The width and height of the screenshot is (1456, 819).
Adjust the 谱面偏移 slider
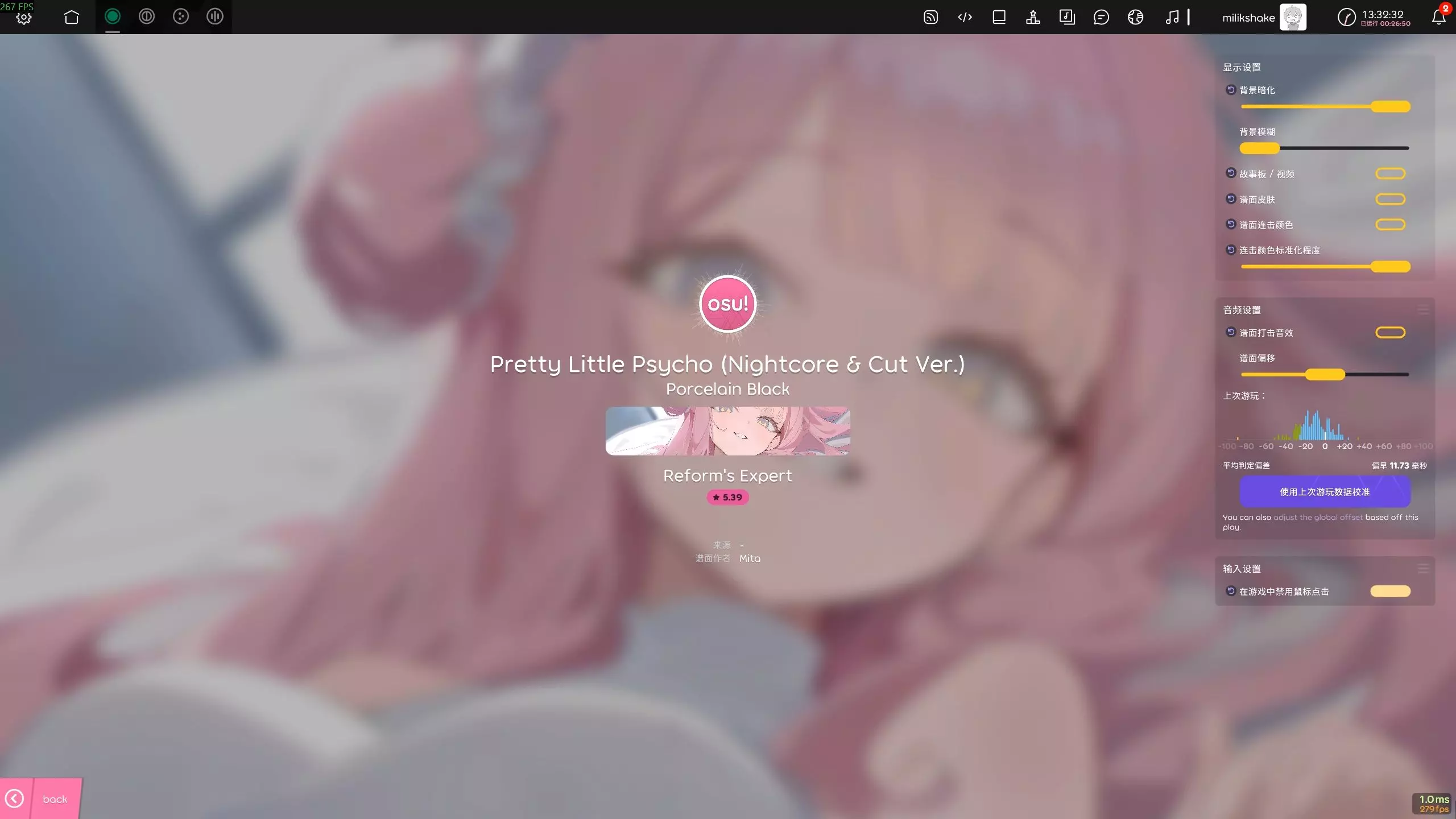click(1325, 374)
